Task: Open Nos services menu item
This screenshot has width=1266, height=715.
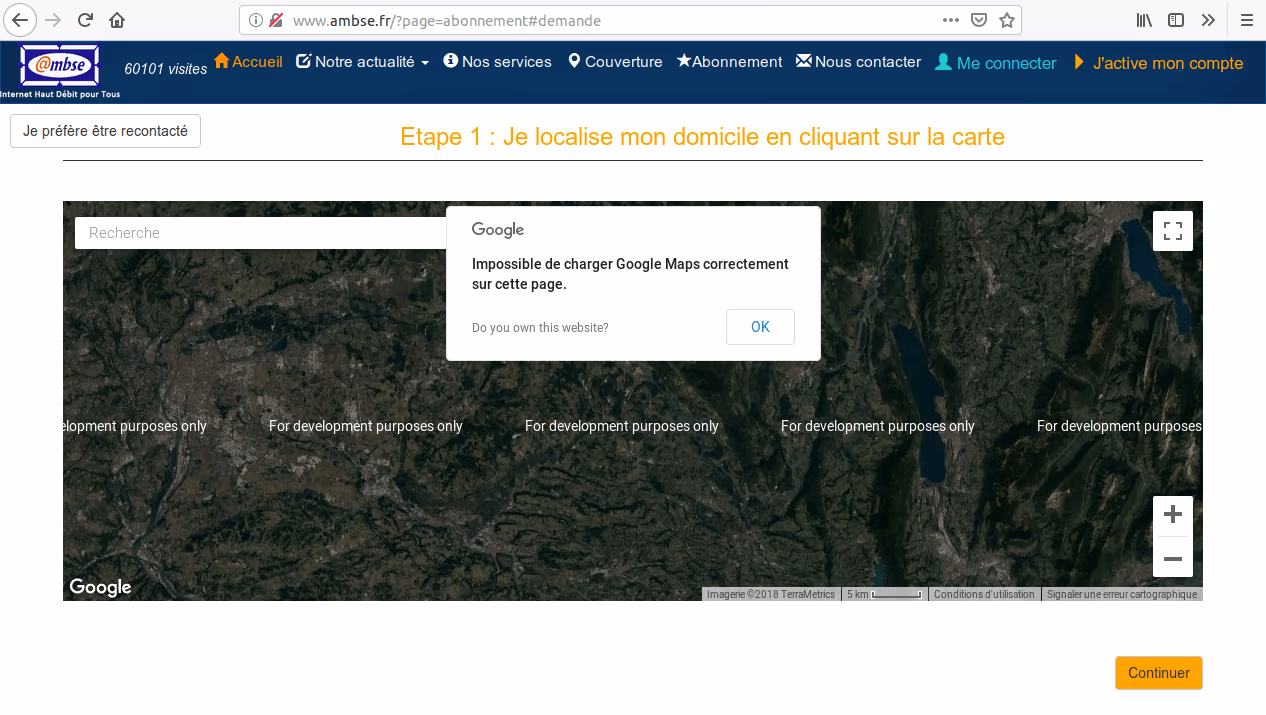Action: click(x=497, y=62)
